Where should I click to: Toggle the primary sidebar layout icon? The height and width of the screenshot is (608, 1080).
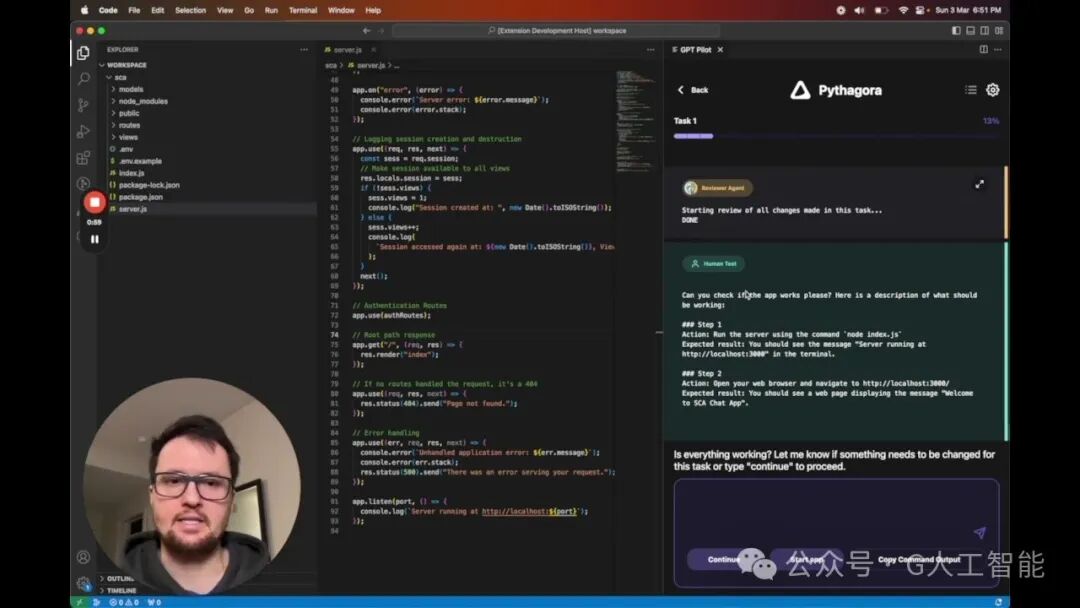pyautogui.click(x=956, y=30)
